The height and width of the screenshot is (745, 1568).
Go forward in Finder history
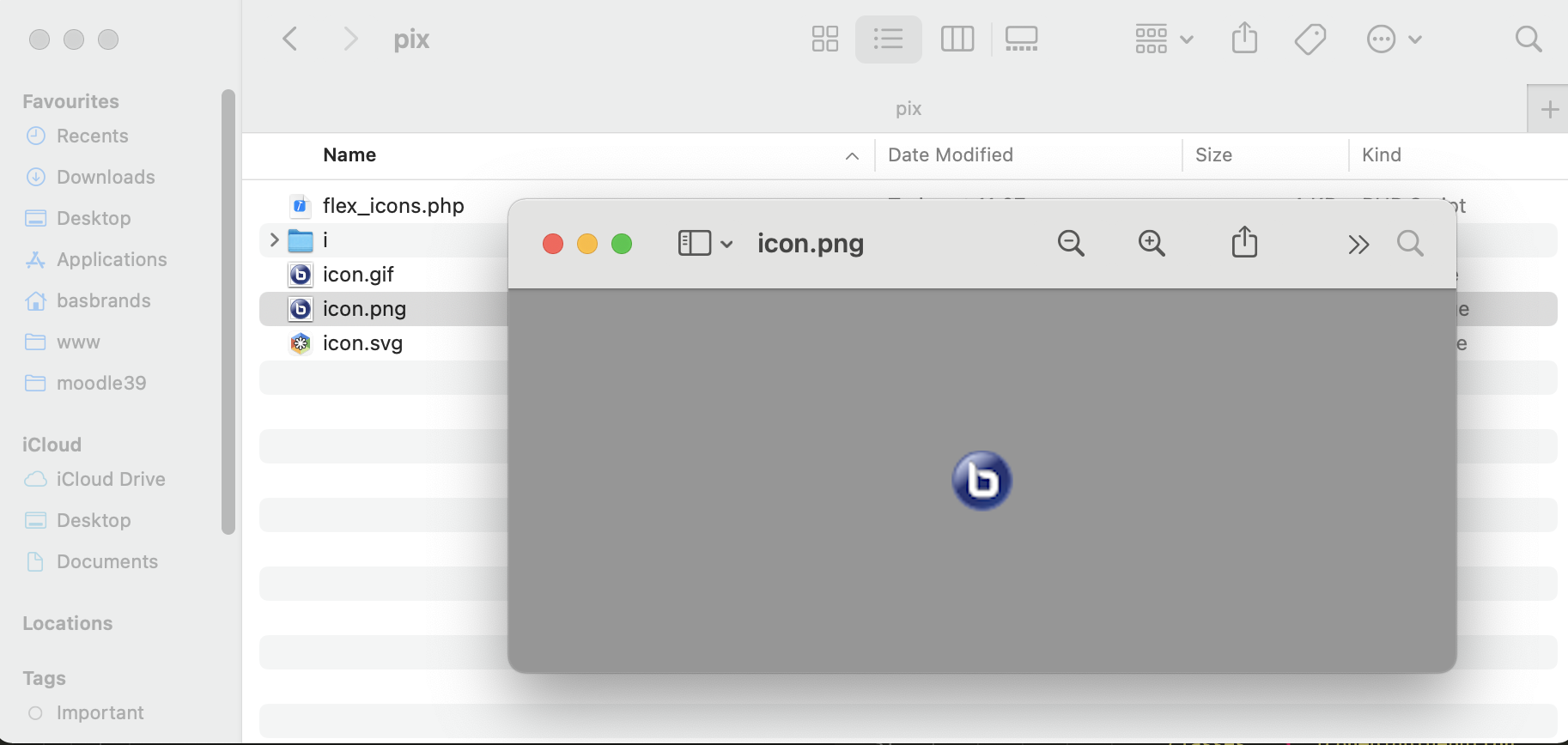(349, 39)
